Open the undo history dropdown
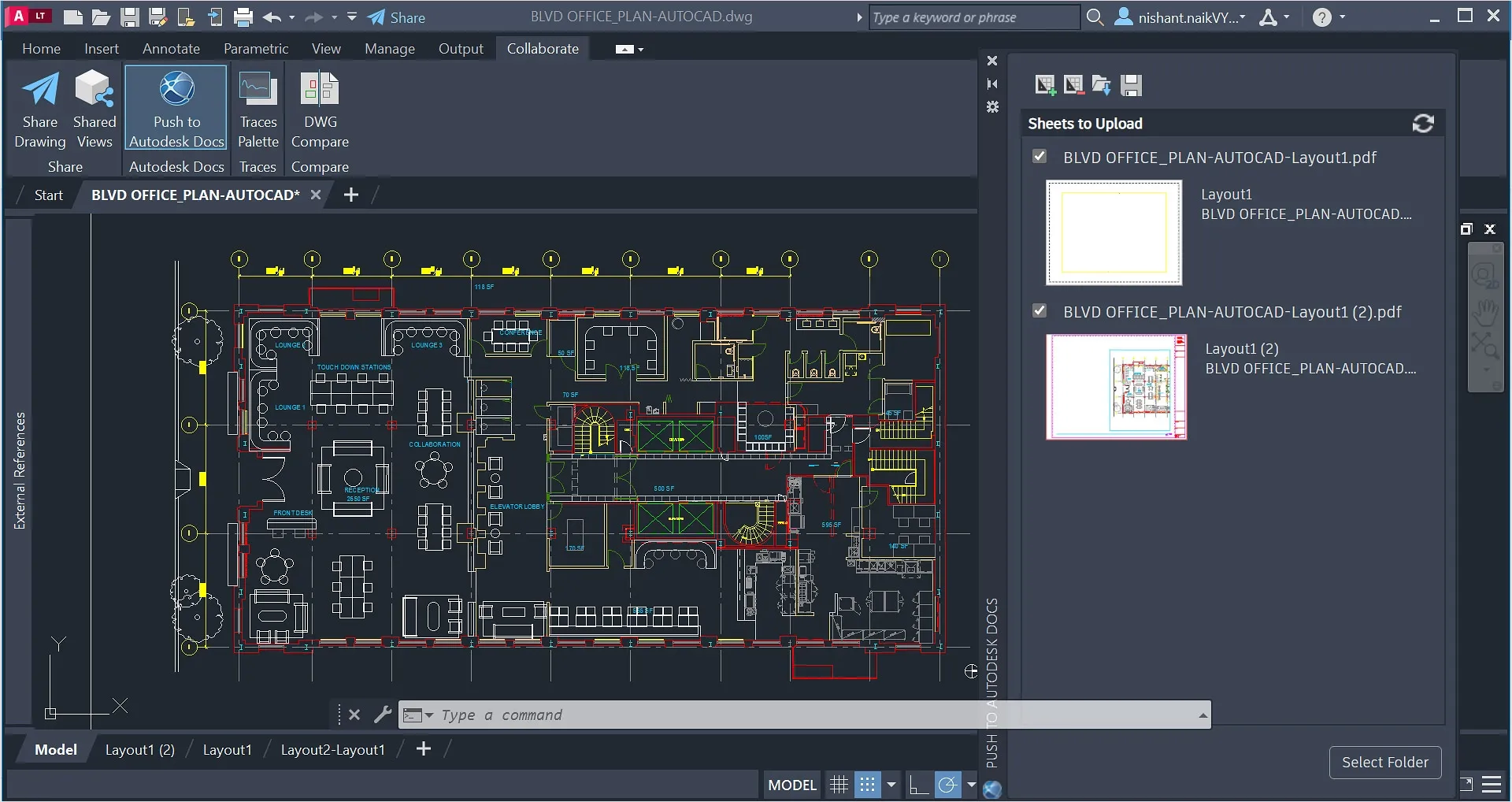The image size is (1512, 802). coord(292,17)
